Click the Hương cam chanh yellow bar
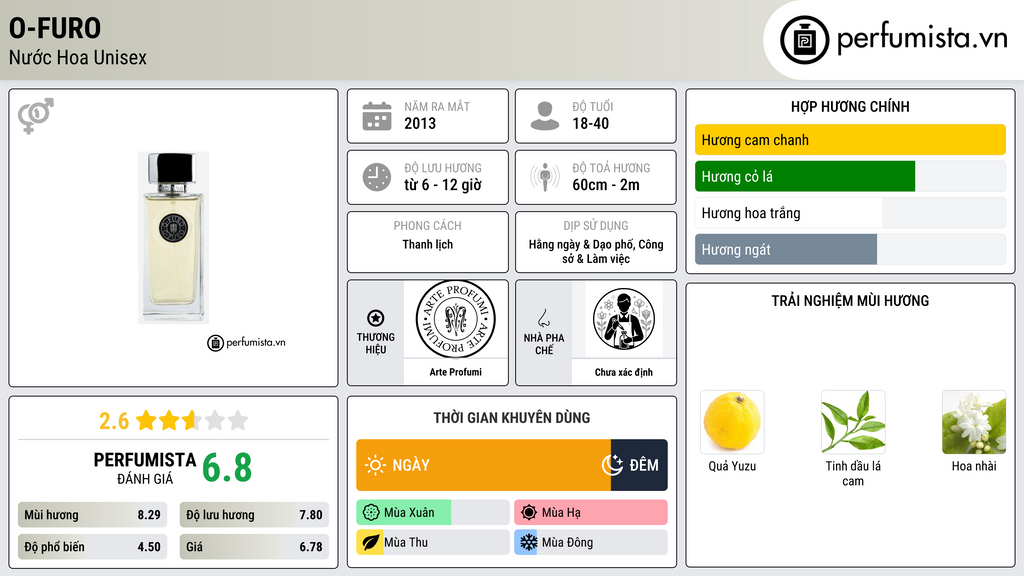 point(850,140)
